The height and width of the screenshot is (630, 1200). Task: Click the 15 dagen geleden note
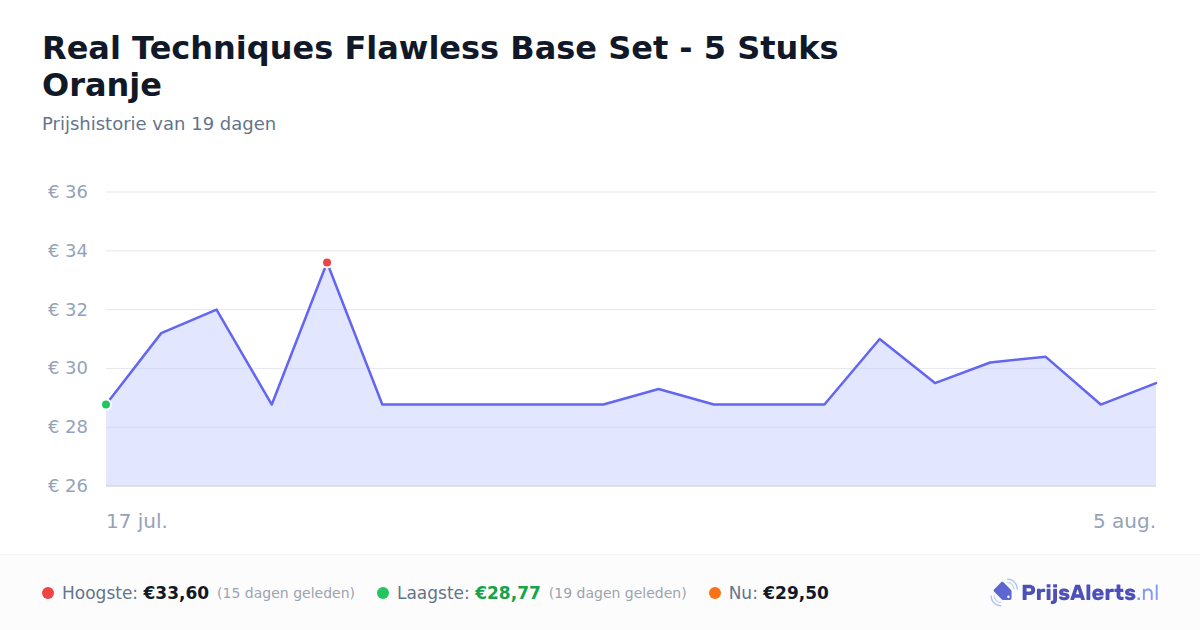click(286, 594)
